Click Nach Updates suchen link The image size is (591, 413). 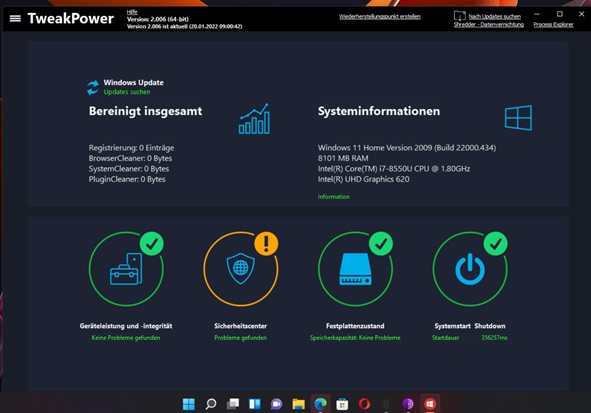pos(495,17)
